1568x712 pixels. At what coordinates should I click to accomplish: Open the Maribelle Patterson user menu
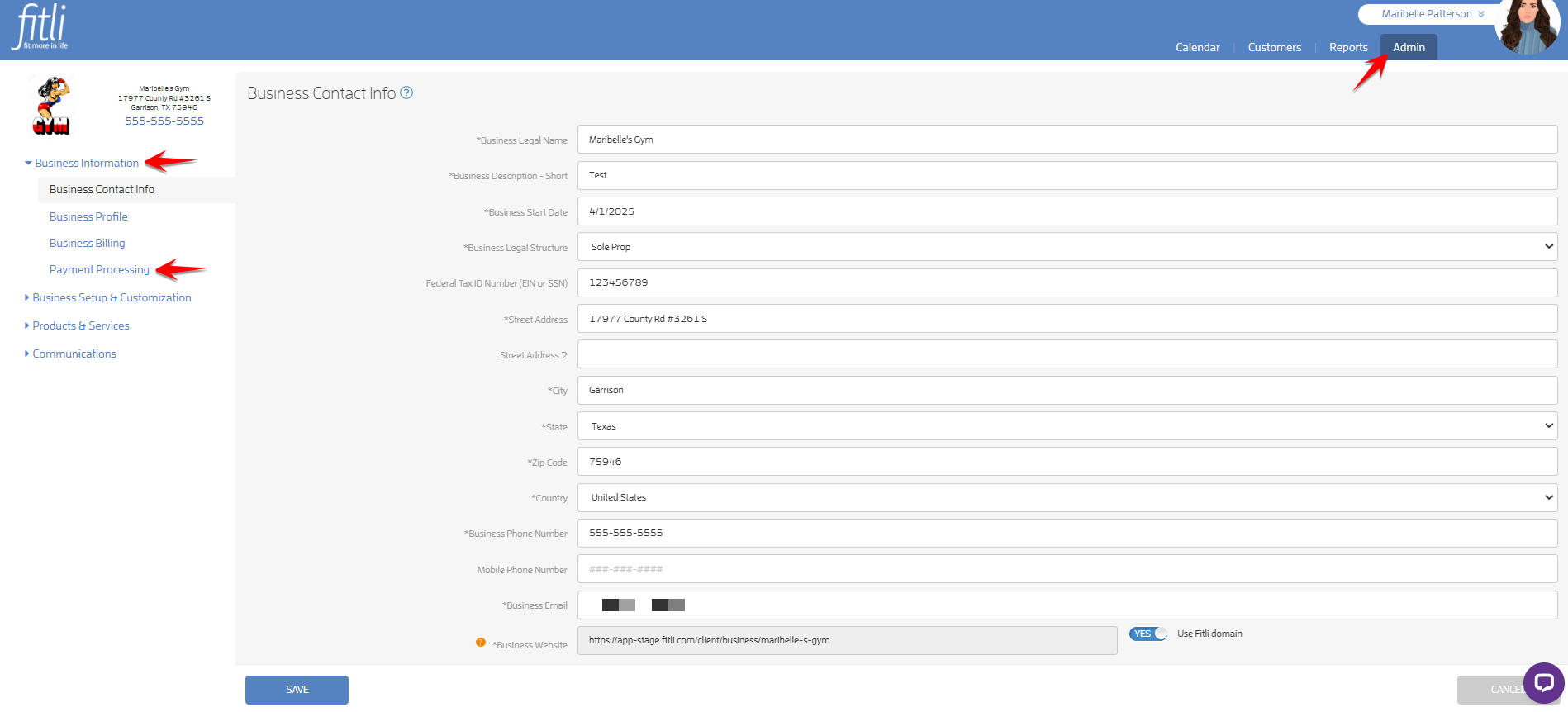(x=1432, y=14)
